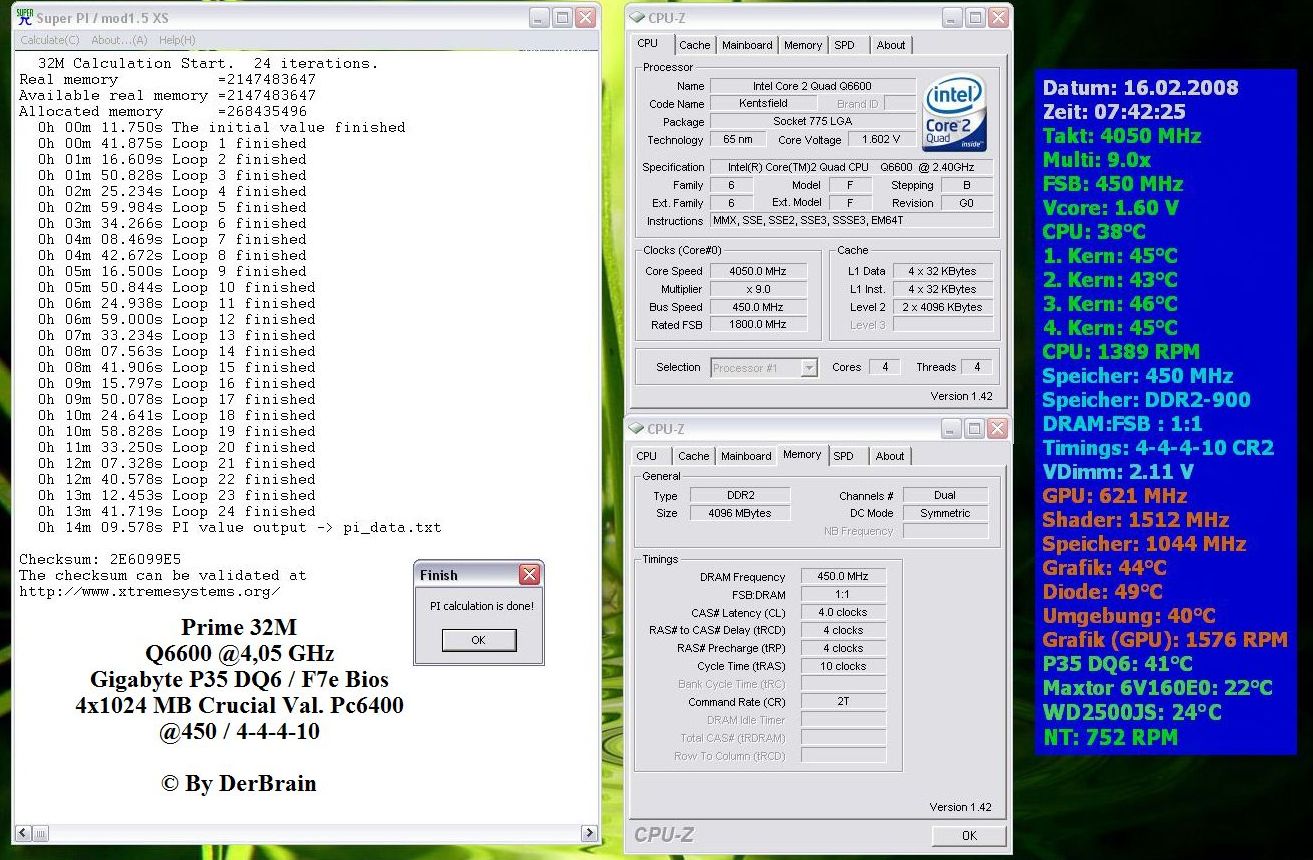Click the scrollbar right arrow in Super PI

click(587, 832)
